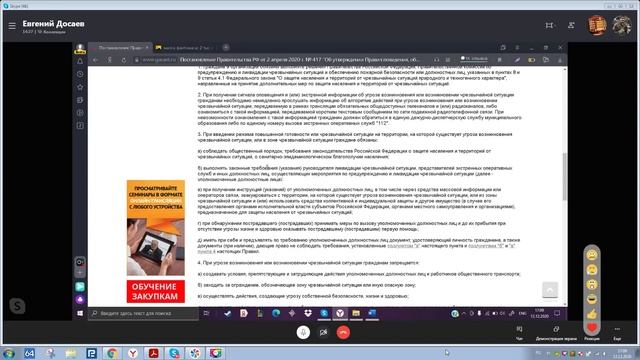This screenshot has height=360, width=640.
Task: Click the shared page vertical scrollbar thumb
Action: 565,176
